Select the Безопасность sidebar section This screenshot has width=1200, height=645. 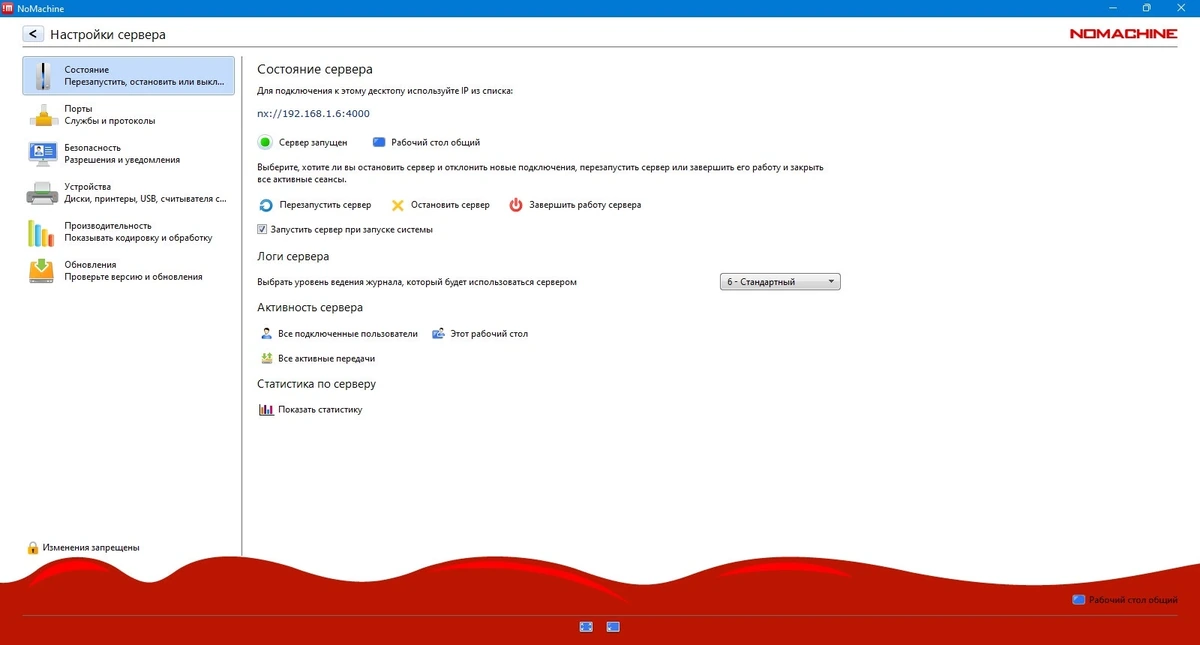click(128, 154)
